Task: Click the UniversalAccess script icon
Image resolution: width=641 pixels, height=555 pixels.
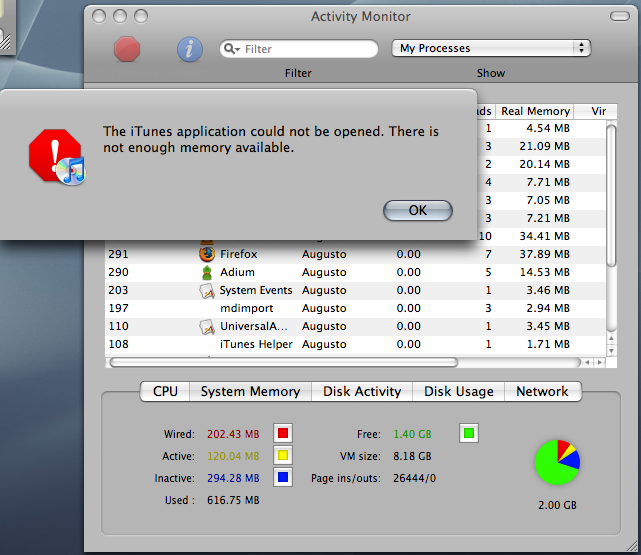Action: coord(207,327)
